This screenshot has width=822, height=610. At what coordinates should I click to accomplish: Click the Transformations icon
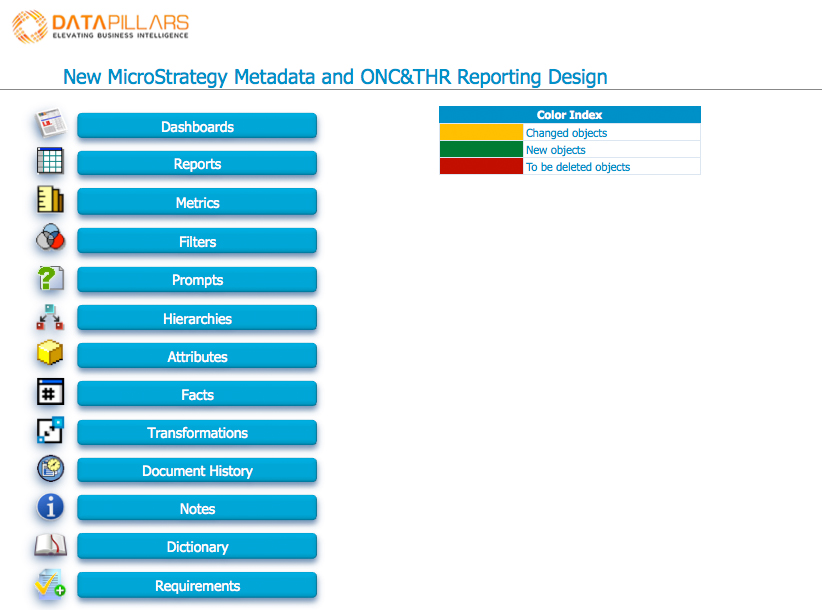pyautogui.click(x=50, y=430)
